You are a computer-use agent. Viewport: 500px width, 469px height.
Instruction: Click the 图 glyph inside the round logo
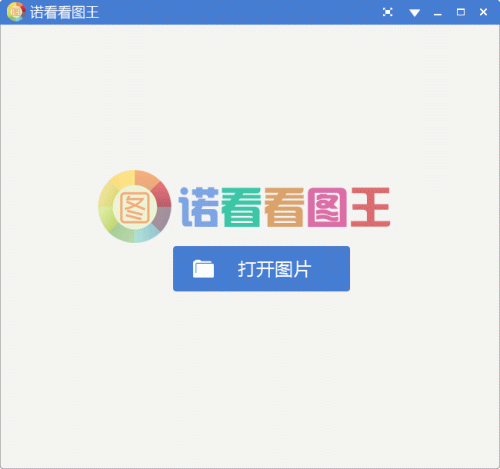tap(135, 208)
